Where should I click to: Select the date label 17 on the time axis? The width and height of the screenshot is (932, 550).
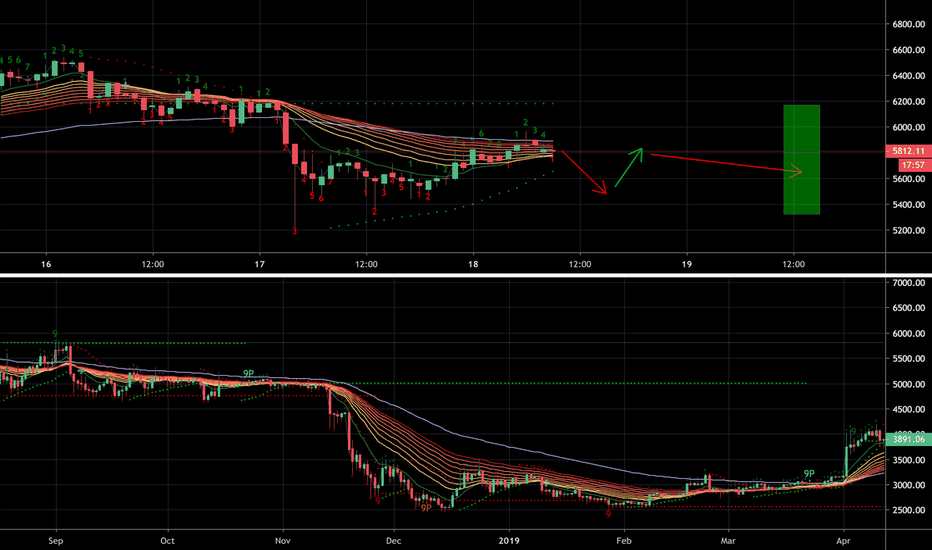(x=259, y=264)
